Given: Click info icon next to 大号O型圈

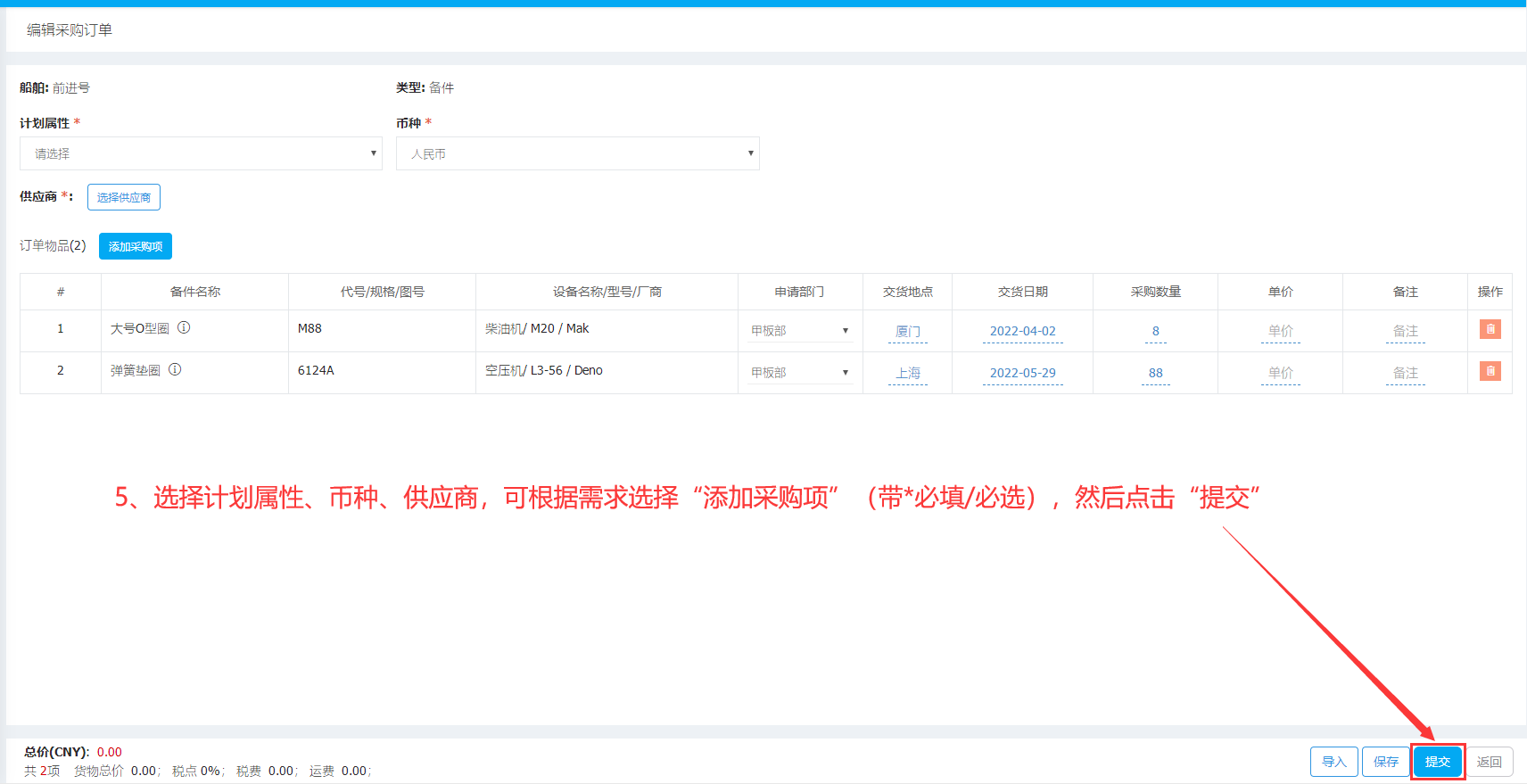Looking at the screenshot, I should (184, 327).
